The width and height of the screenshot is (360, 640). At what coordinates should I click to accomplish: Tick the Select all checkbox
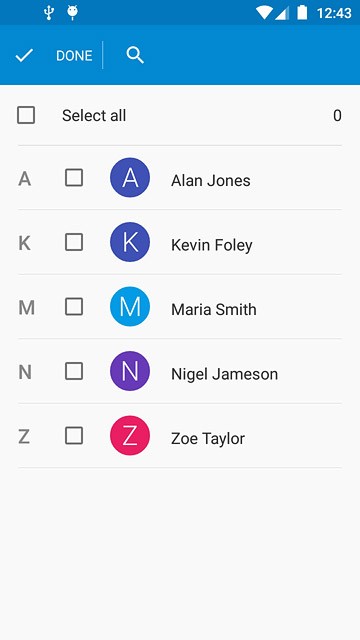click(x=26, y=115)
